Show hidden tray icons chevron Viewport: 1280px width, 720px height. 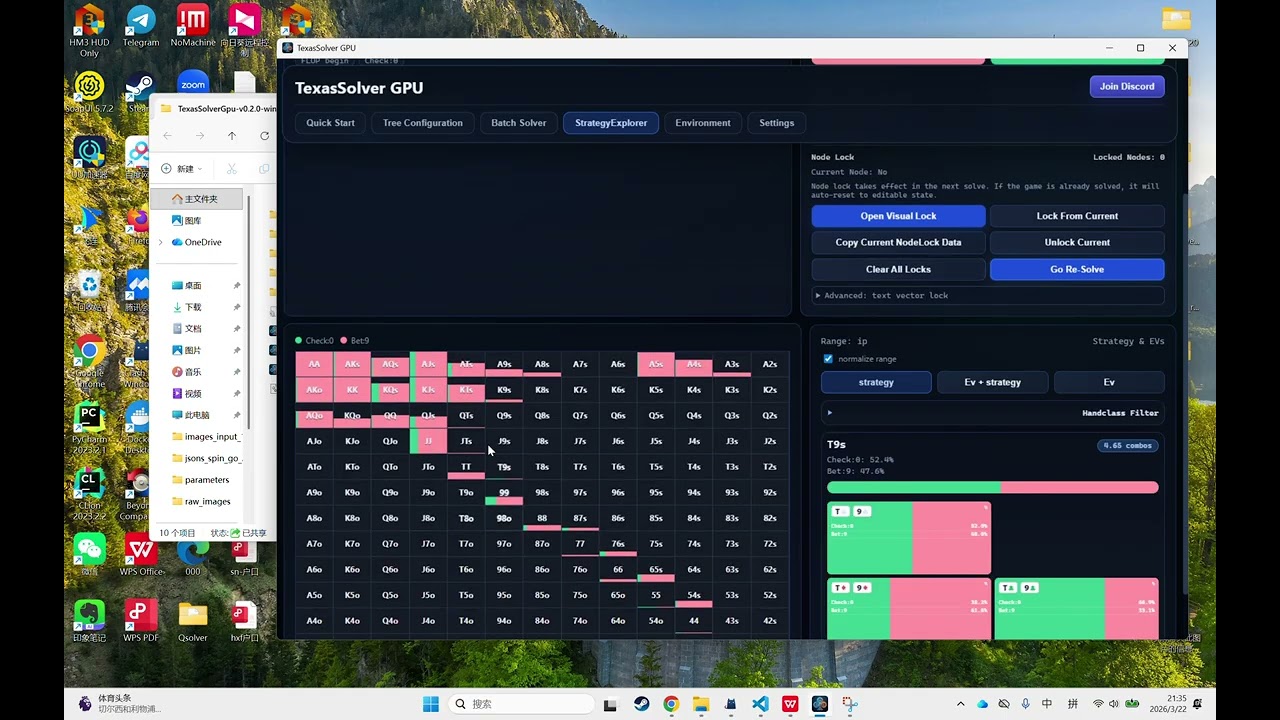click(x=961, y=704)
